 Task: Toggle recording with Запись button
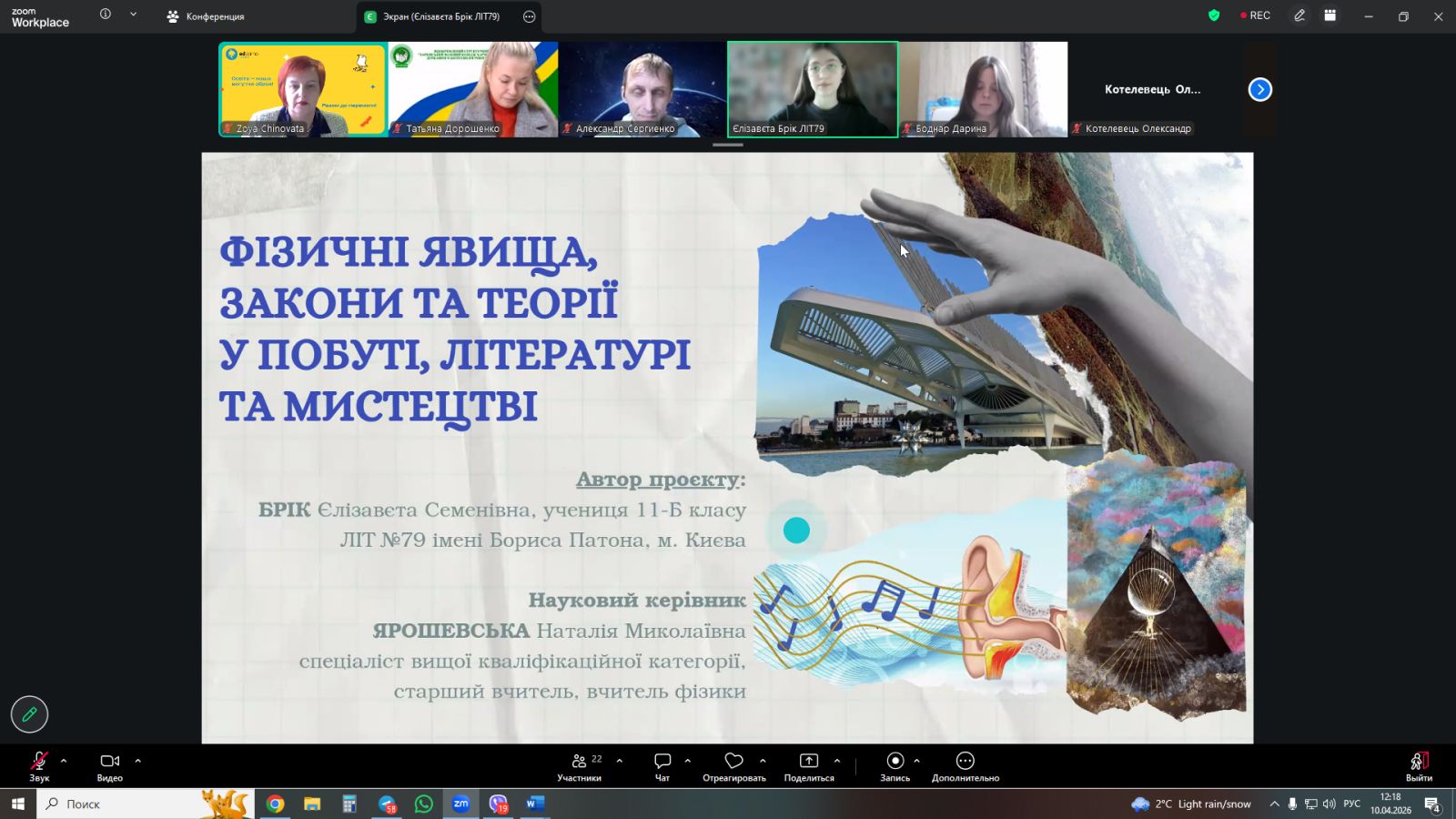click(x=895, y=762)
